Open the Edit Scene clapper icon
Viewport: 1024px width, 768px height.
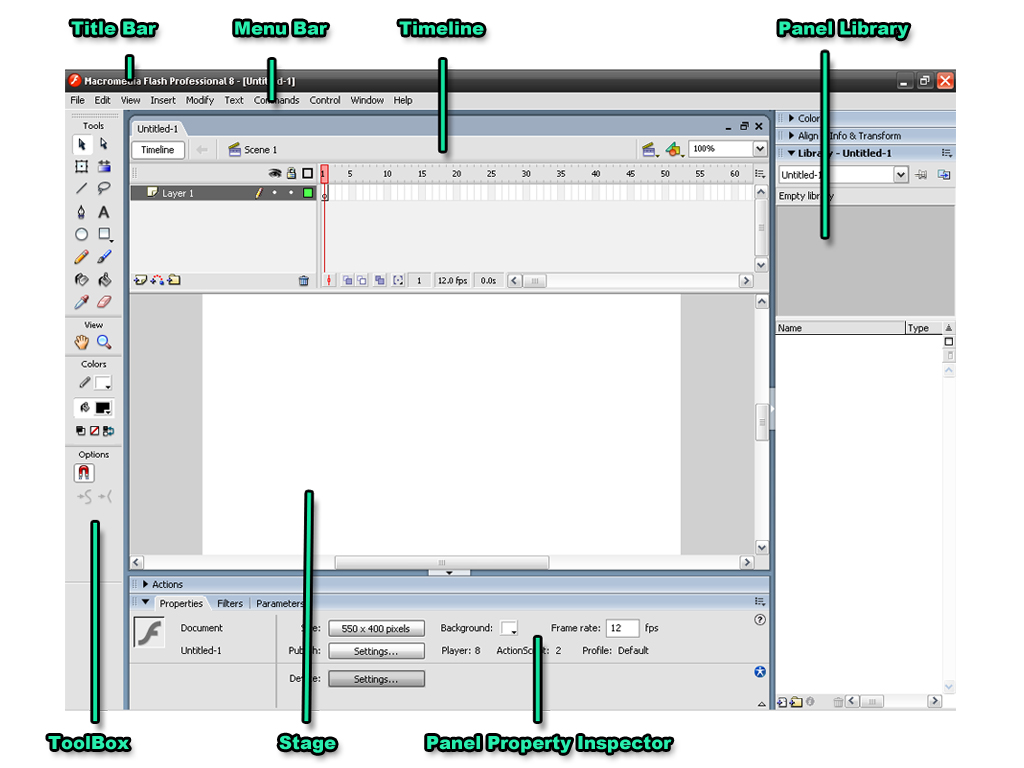pyautogui.click(x=650, y=150)
